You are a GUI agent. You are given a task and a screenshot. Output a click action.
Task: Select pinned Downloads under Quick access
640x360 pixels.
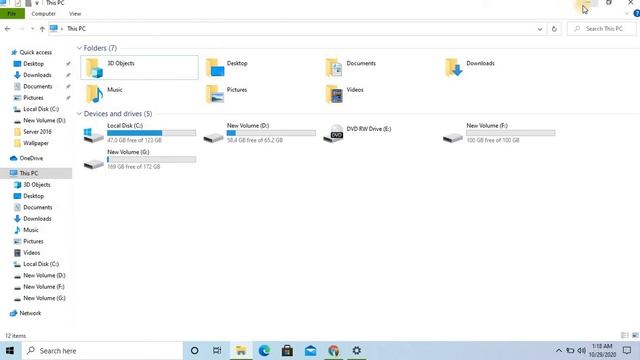pyautogui.click(x=37, y=75)
